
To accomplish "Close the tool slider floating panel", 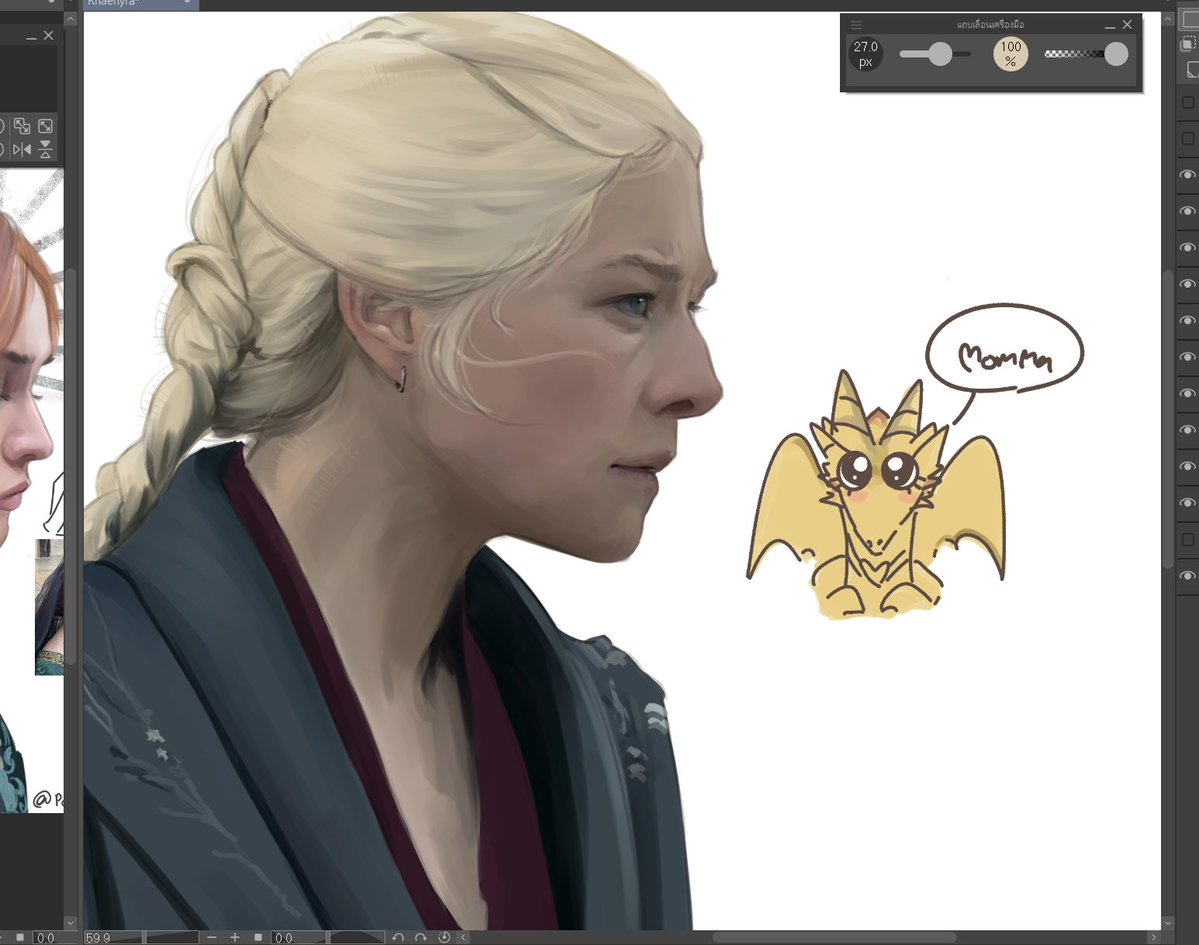I will tap(1127, 25).
